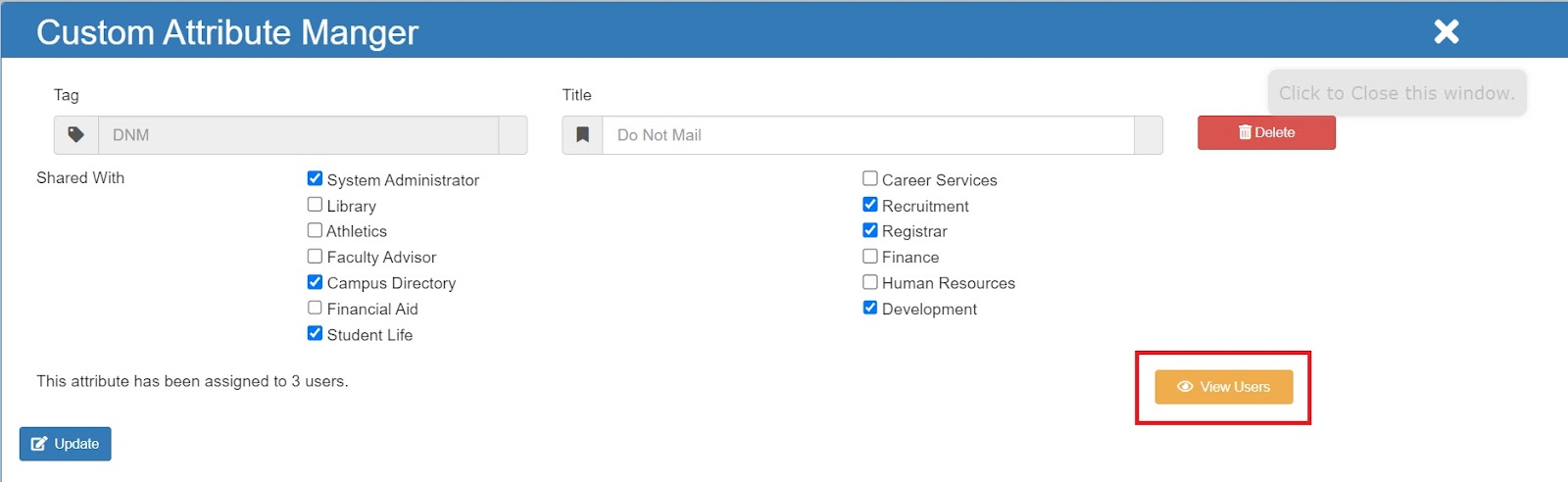This screenshot has width=1568, height=482.
Task: Tick the Faculty Advisor option
Action: click(x=315, y=256)
